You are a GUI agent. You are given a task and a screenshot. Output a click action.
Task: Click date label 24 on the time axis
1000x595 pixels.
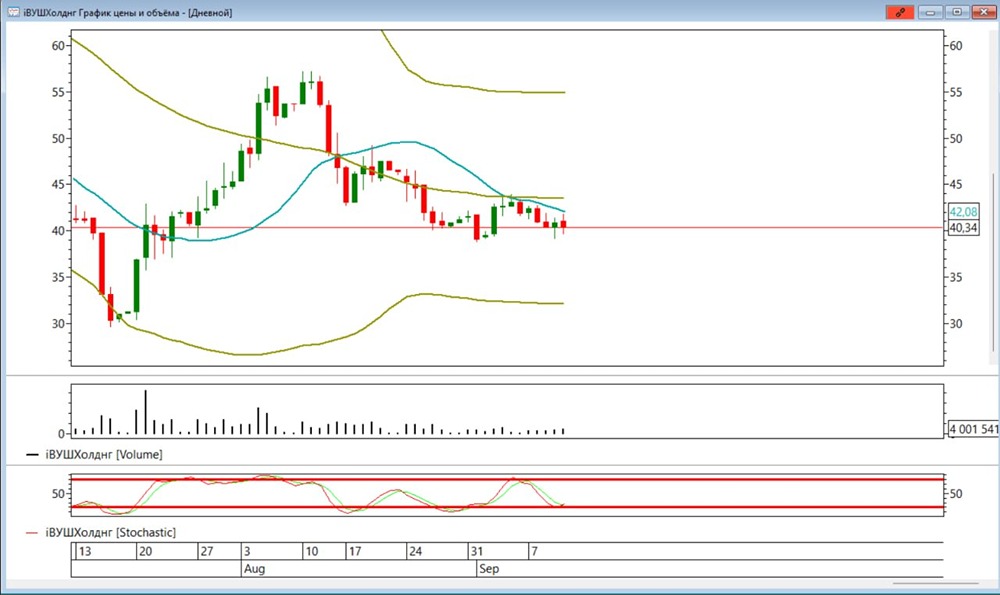tap(415, 551)
